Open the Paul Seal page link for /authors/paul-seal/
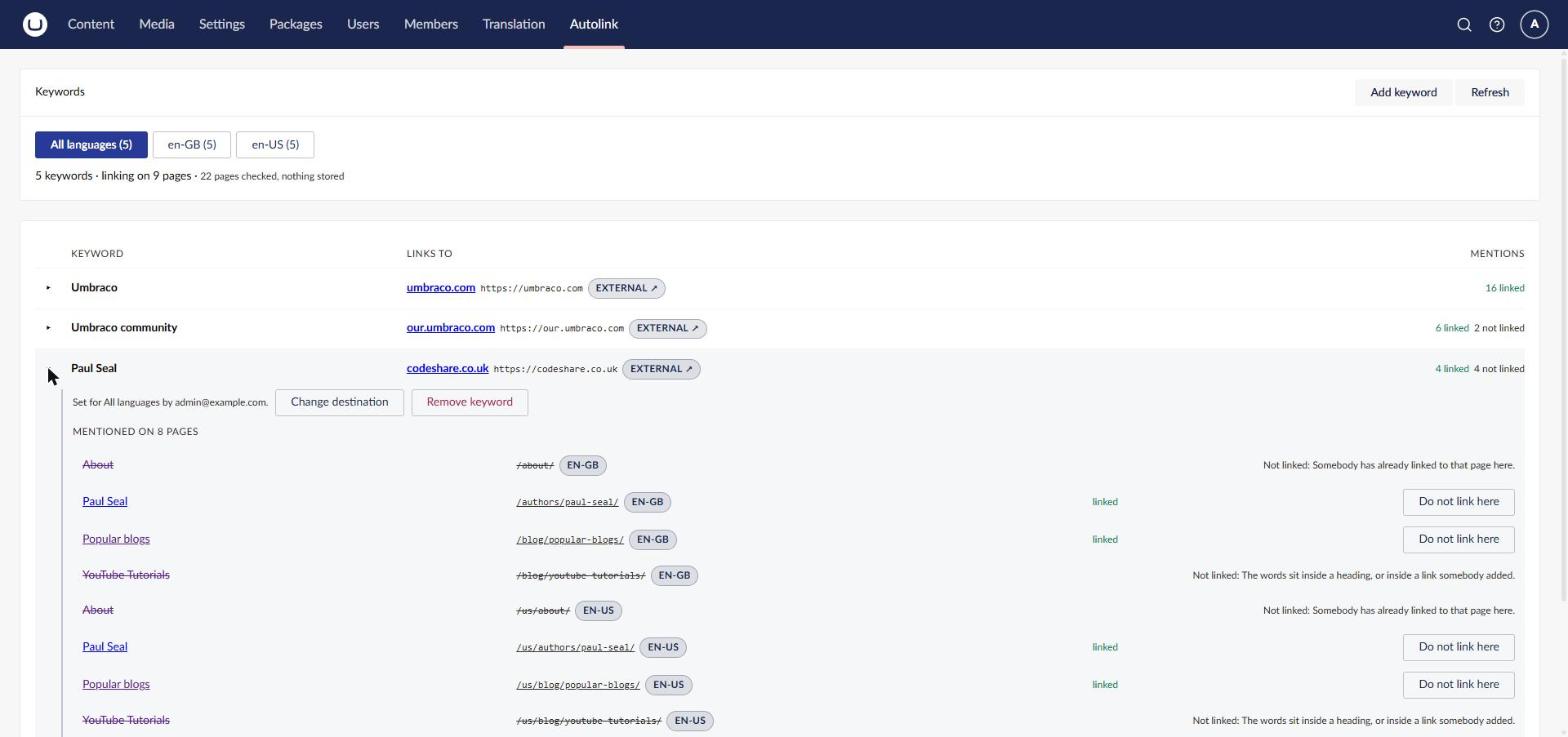Image resolution: width=1568 pixels, height=737 pixels. tap(105, 502)
